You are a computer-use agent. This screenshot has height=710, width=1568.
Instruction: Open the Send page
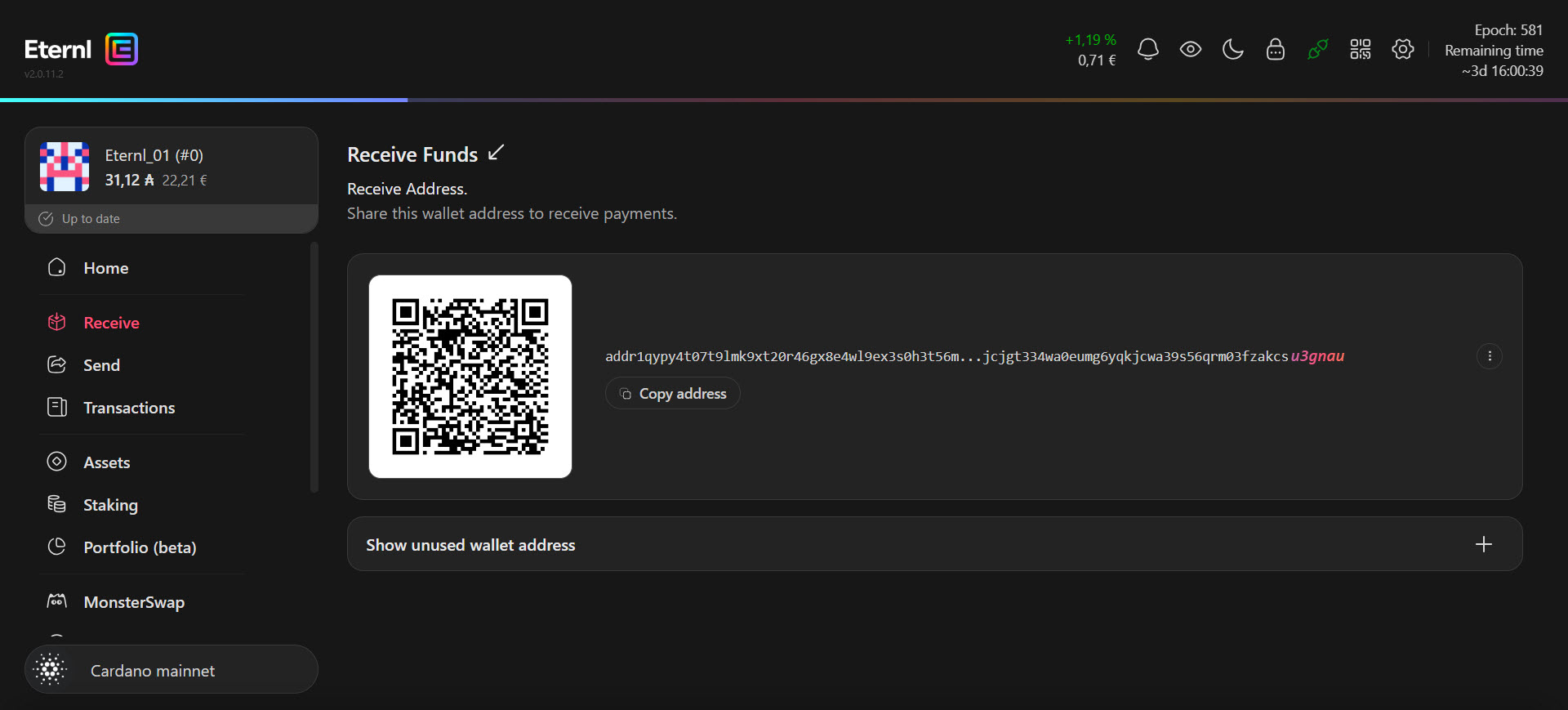pyautogui.click(x=101, y=365)
